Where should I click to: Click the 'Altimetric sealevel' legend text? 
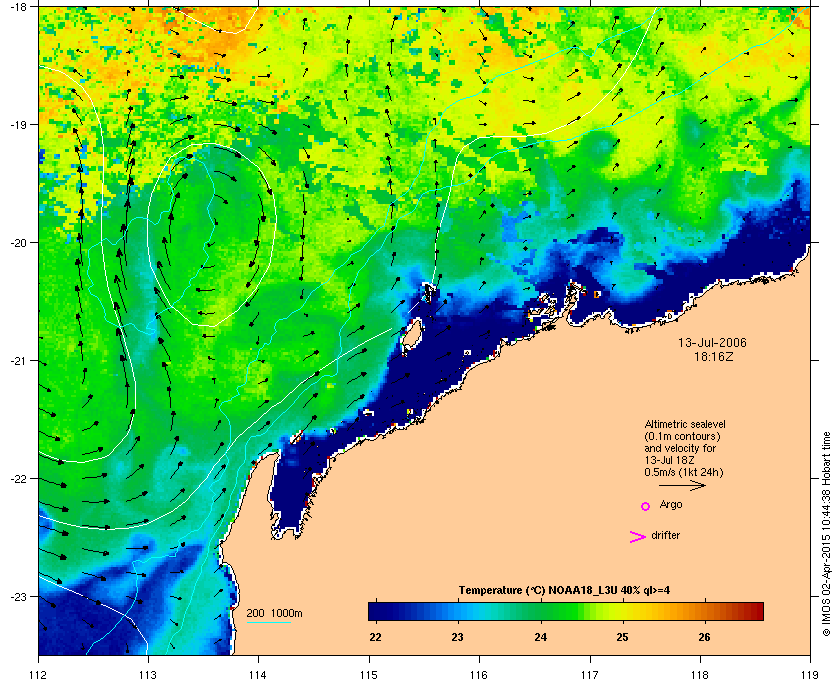click(x=685, y=424)
